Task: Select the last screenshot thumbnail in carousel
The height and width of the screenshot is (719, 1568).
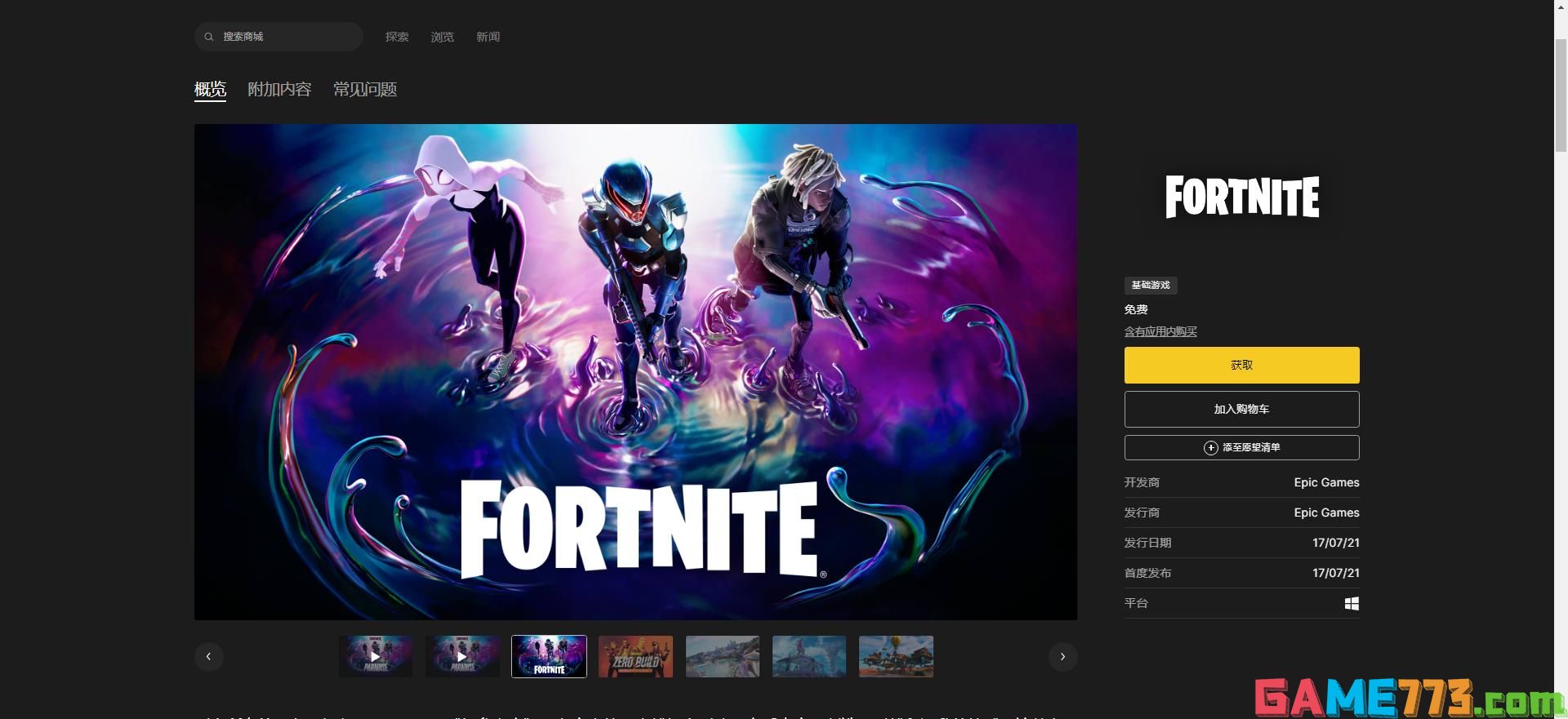Action: (x=896, y=656)
